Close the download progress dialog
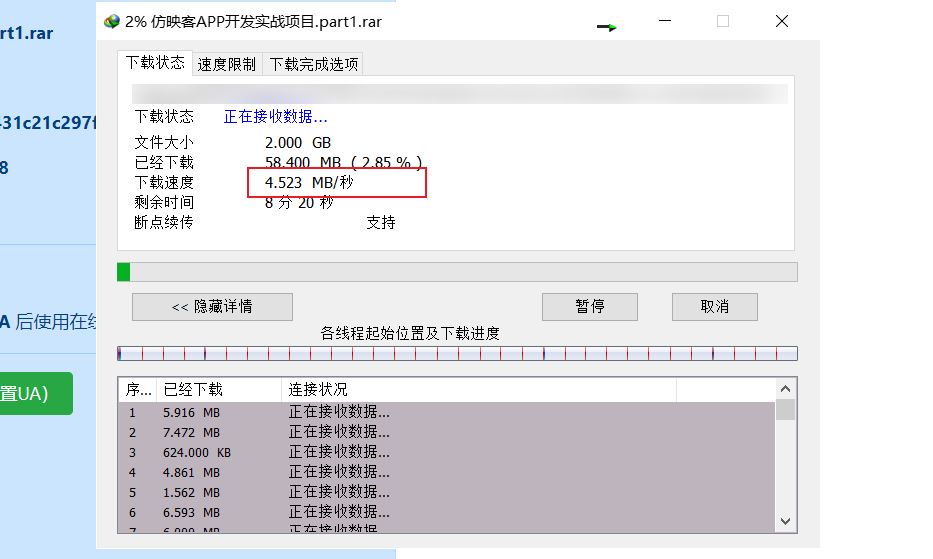933x559 pixels. [x=782, y=21]
